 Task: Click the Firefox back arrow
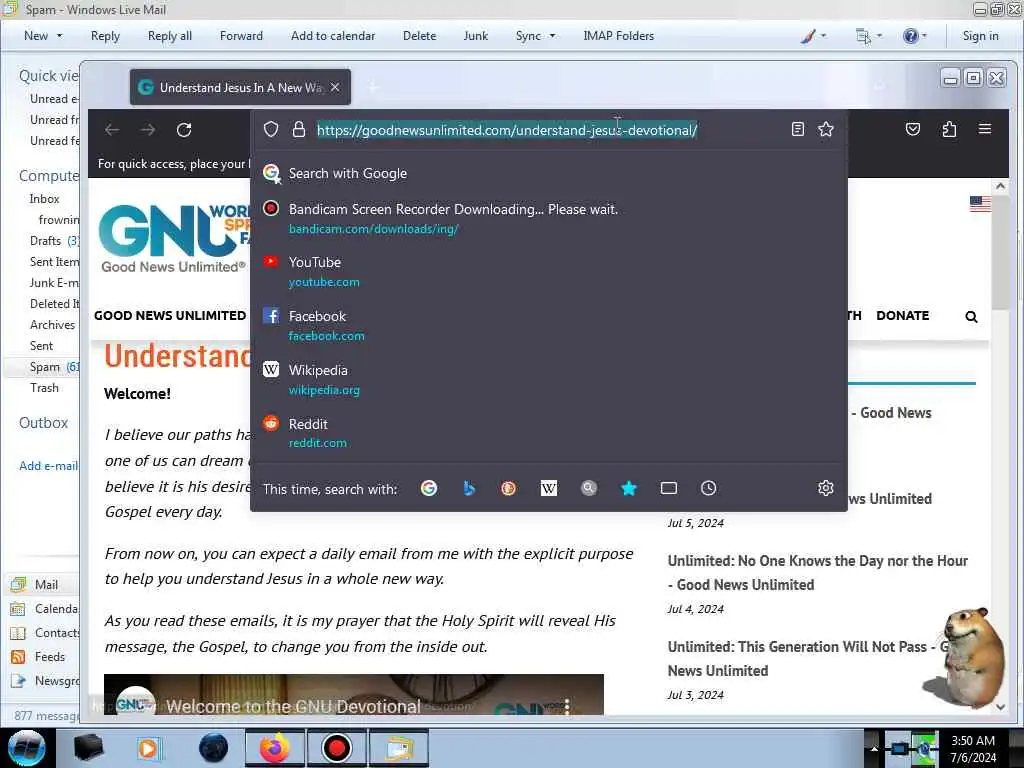tap(112, 130)
